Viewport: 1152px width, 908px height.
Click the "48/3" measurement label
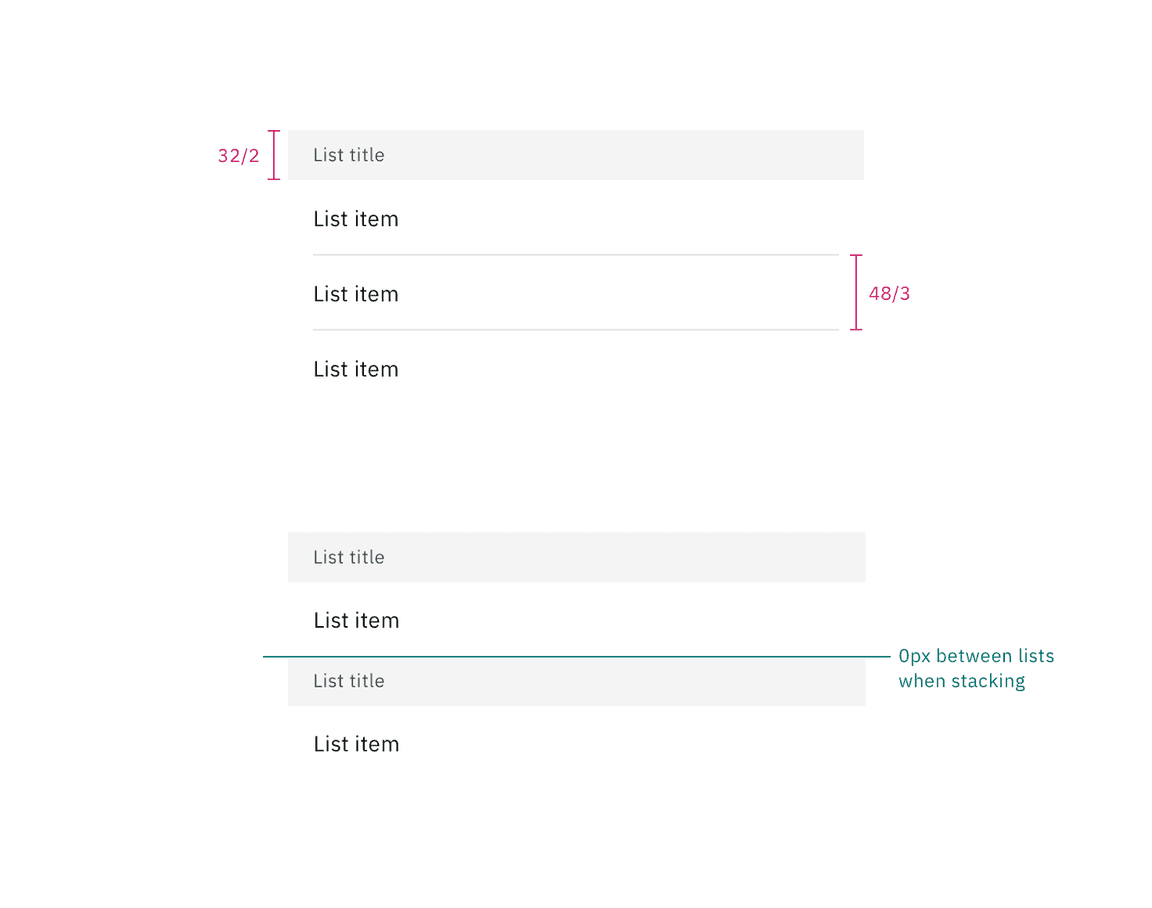[x=889, y=294]
